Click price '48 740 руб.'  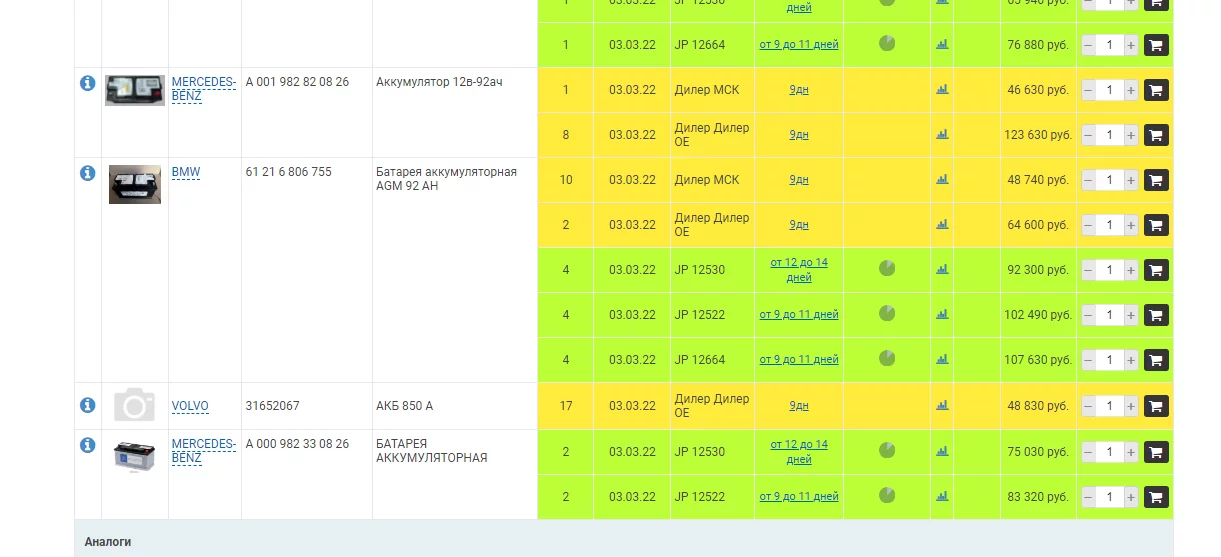point(1038,180)
